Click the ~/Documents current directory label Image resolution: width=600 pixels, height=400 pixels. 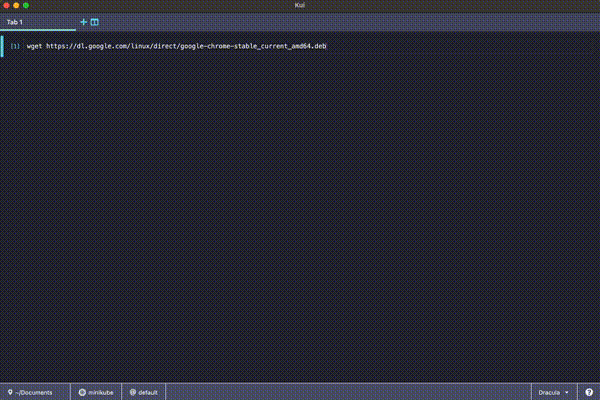pos(34,393)
